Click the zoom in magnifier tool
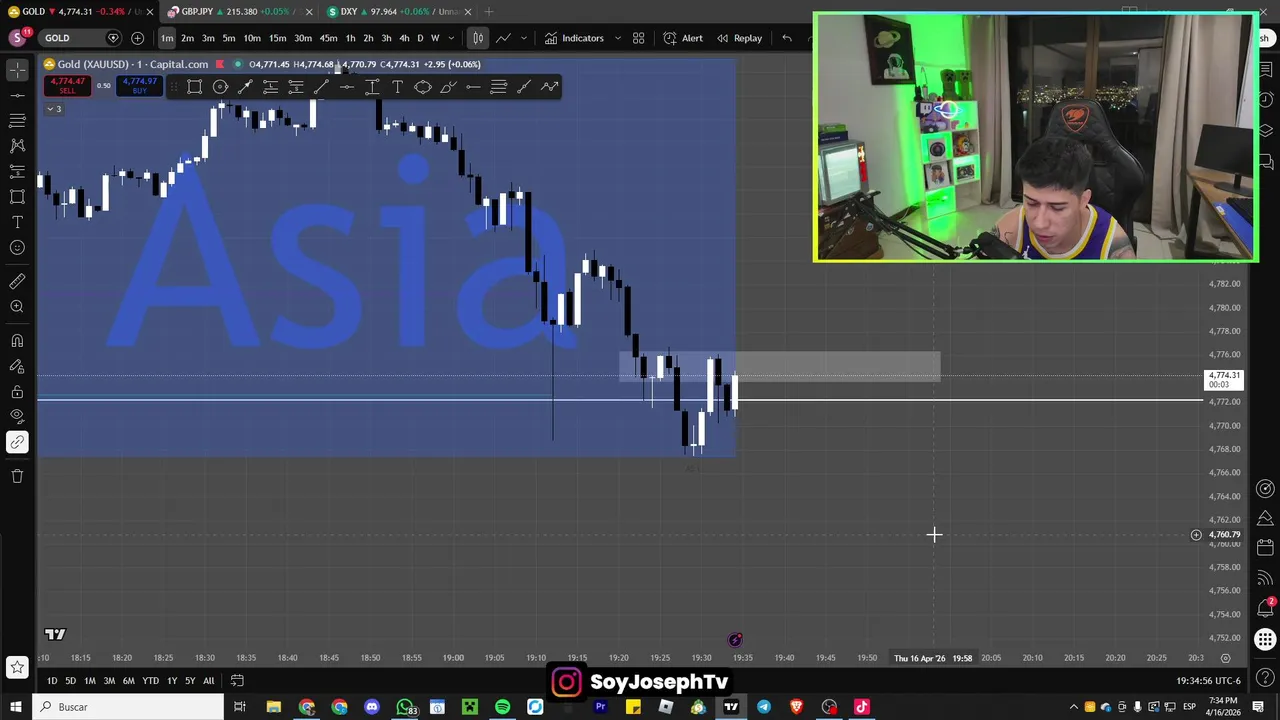 point(17,307)
